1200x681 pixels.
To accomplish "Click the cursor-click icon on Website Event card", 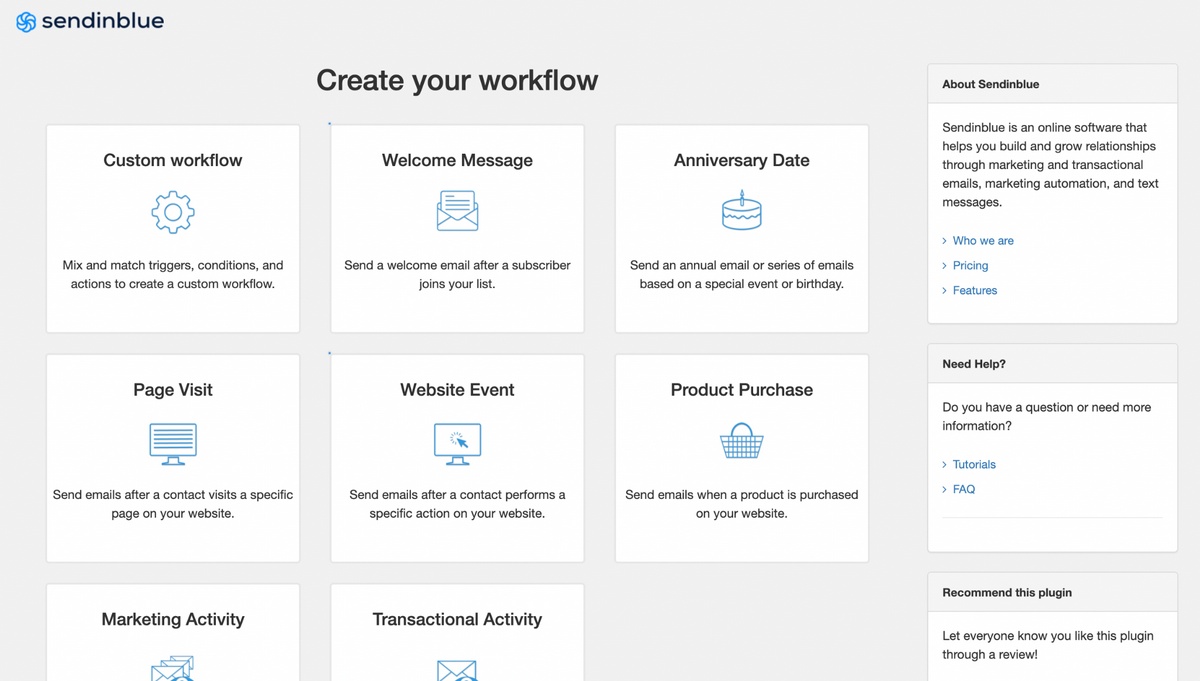I will click(x=457, y=441).
